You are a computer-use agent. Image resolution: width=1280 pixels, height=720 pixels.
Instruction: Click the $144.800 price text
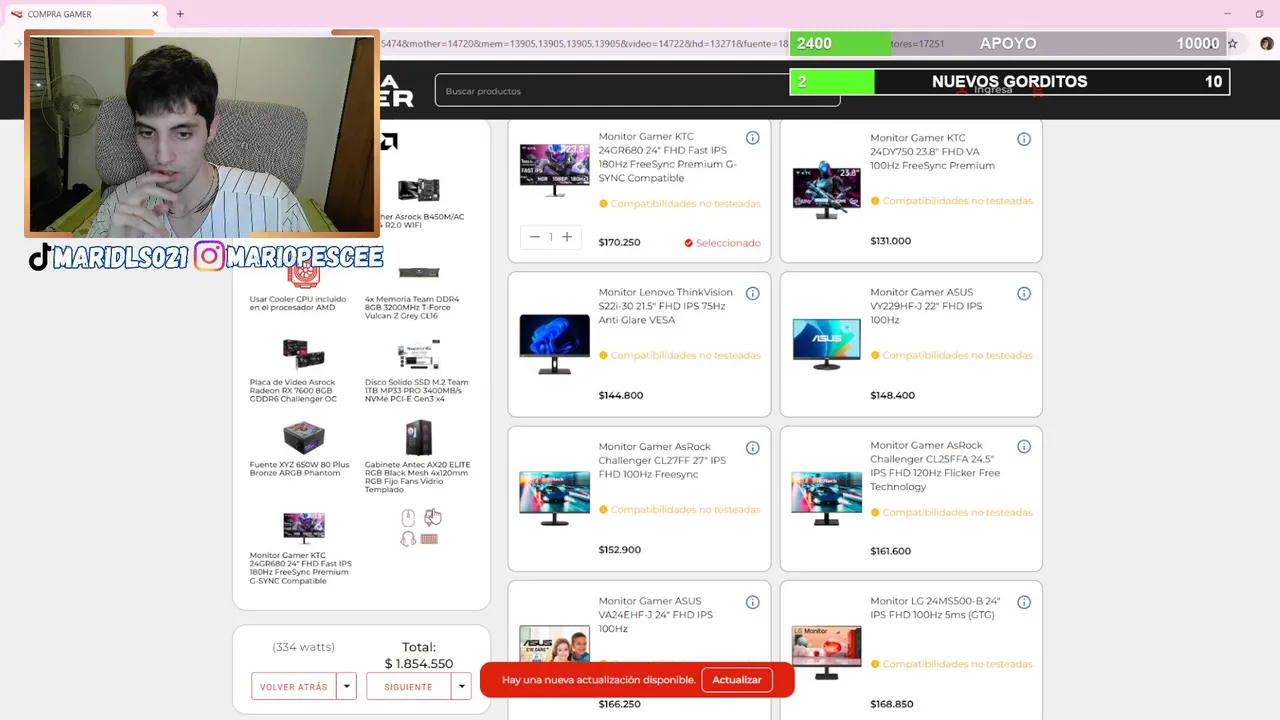click(620, 395)
